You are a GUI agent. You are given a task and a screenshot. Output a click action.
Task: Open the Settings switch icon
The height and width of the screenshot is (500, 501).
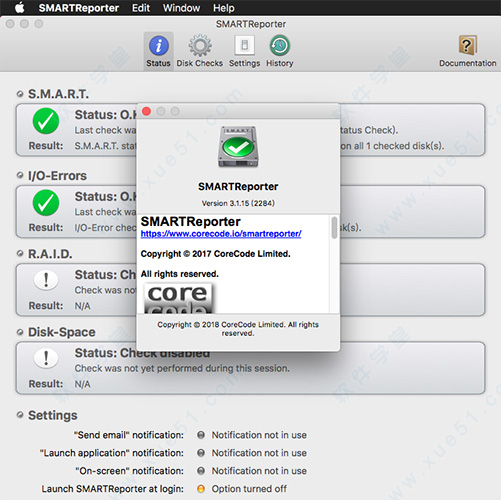point(244,45)
